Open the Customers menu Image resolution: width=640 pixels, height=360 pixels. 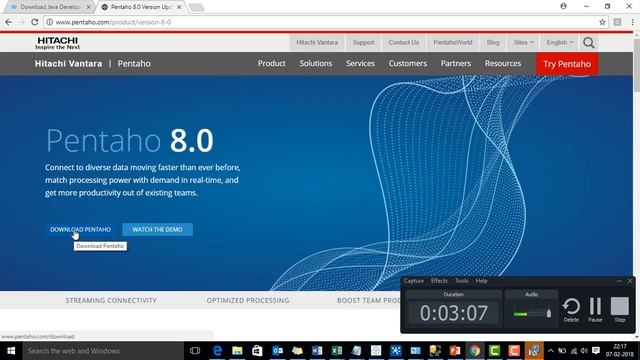[x=407, y=63]
